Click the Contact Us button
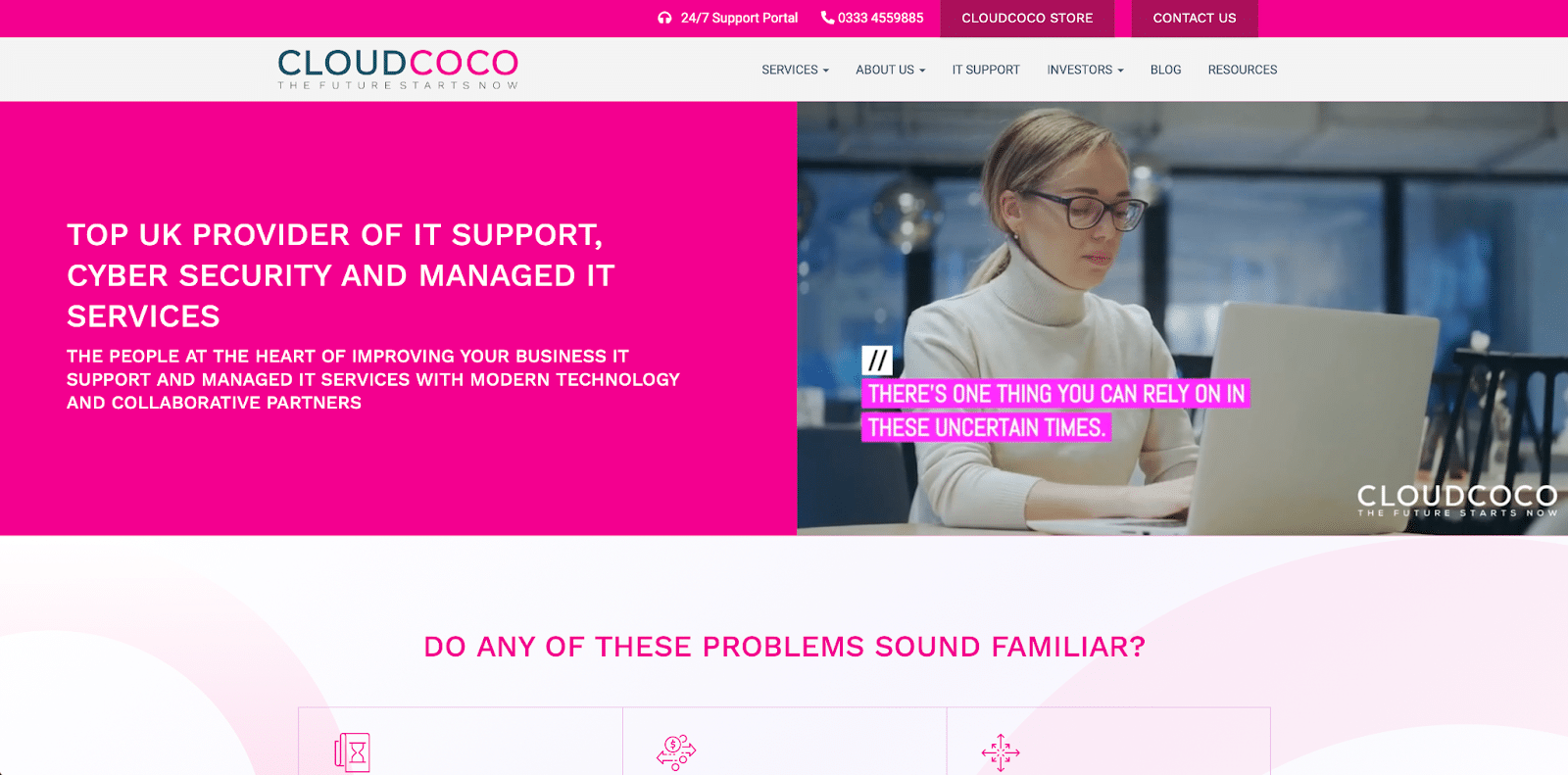This screenshot has width=1568, height=775. tap(1195, 19)
